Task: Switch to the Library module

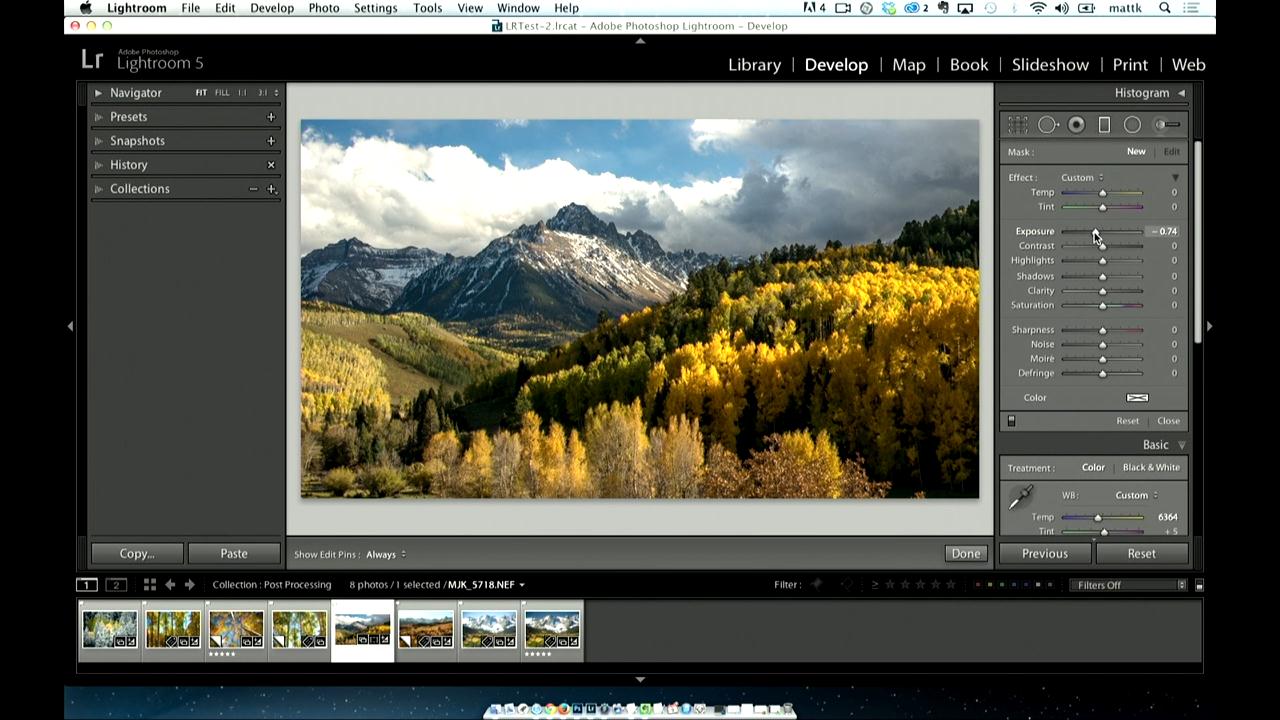Action: [754, 64]
